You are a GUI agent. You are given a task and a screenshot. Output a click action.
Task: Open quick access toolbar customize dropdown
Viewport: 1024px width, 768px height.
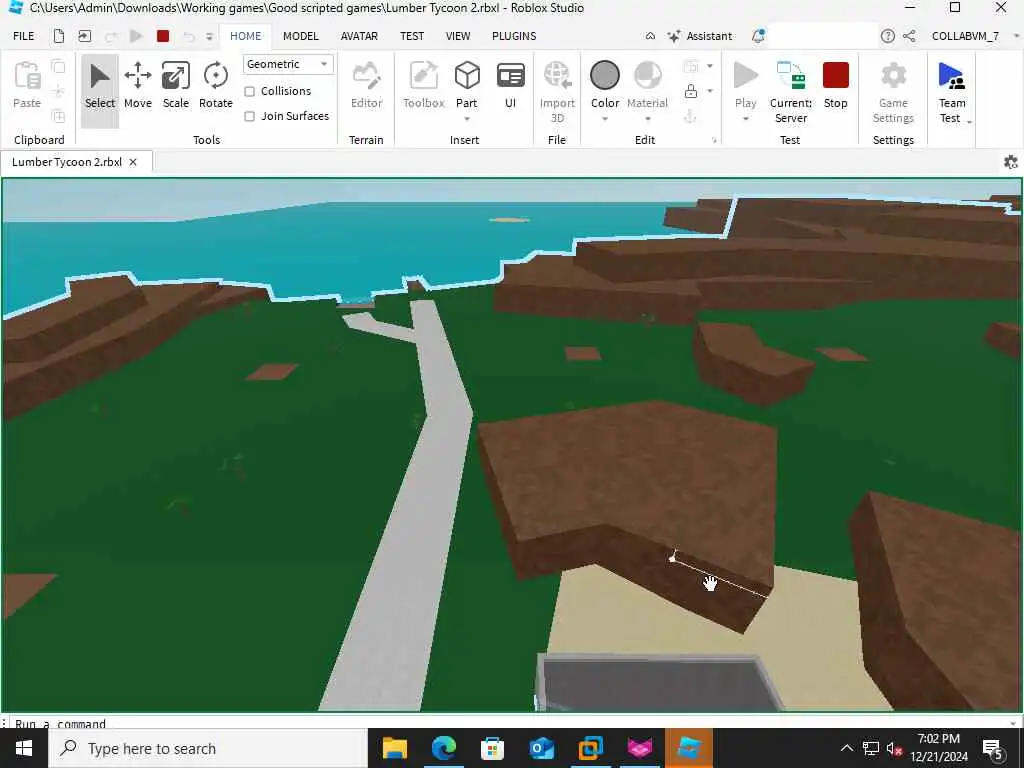[210, 37]
